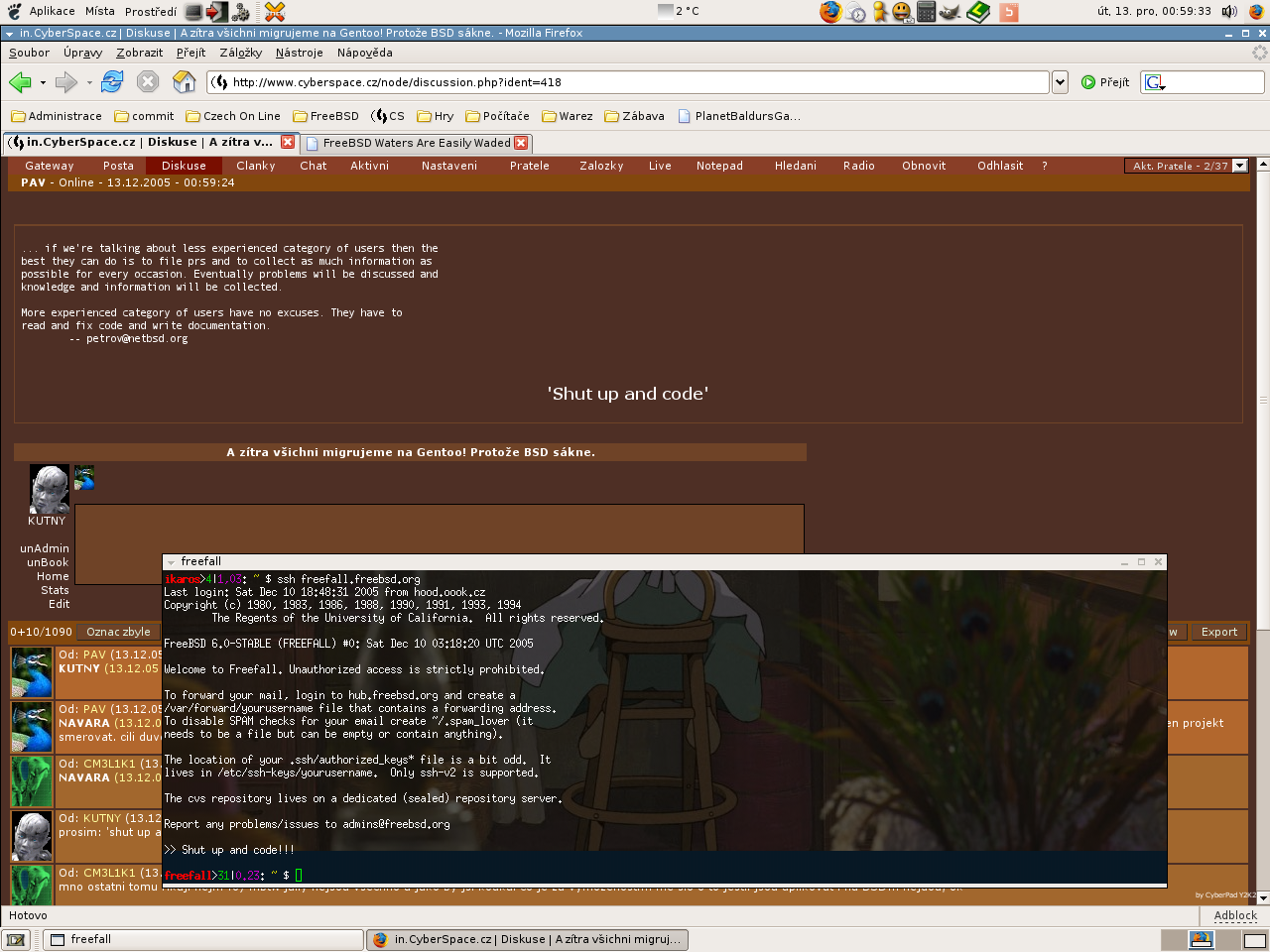Open the calculator launcher in top panel
The height and width of the screenshot is (952, 1270).
point(926,12)
